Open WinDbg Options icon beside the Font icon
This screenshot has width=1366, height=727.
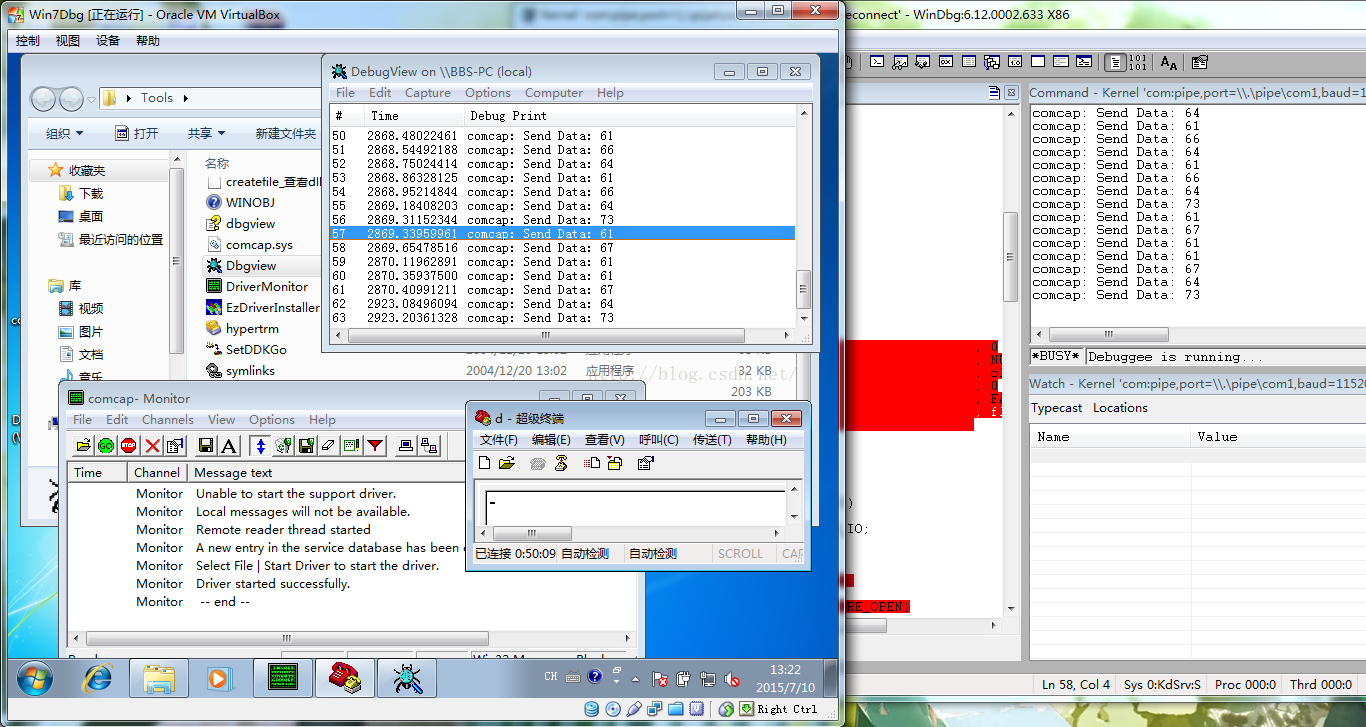pyautogui.click(x=1199, y=62)
